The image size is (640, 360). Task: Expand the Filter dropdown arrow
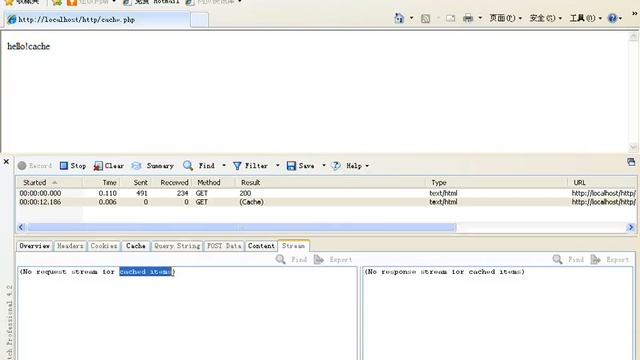click(x=278, y=165)
